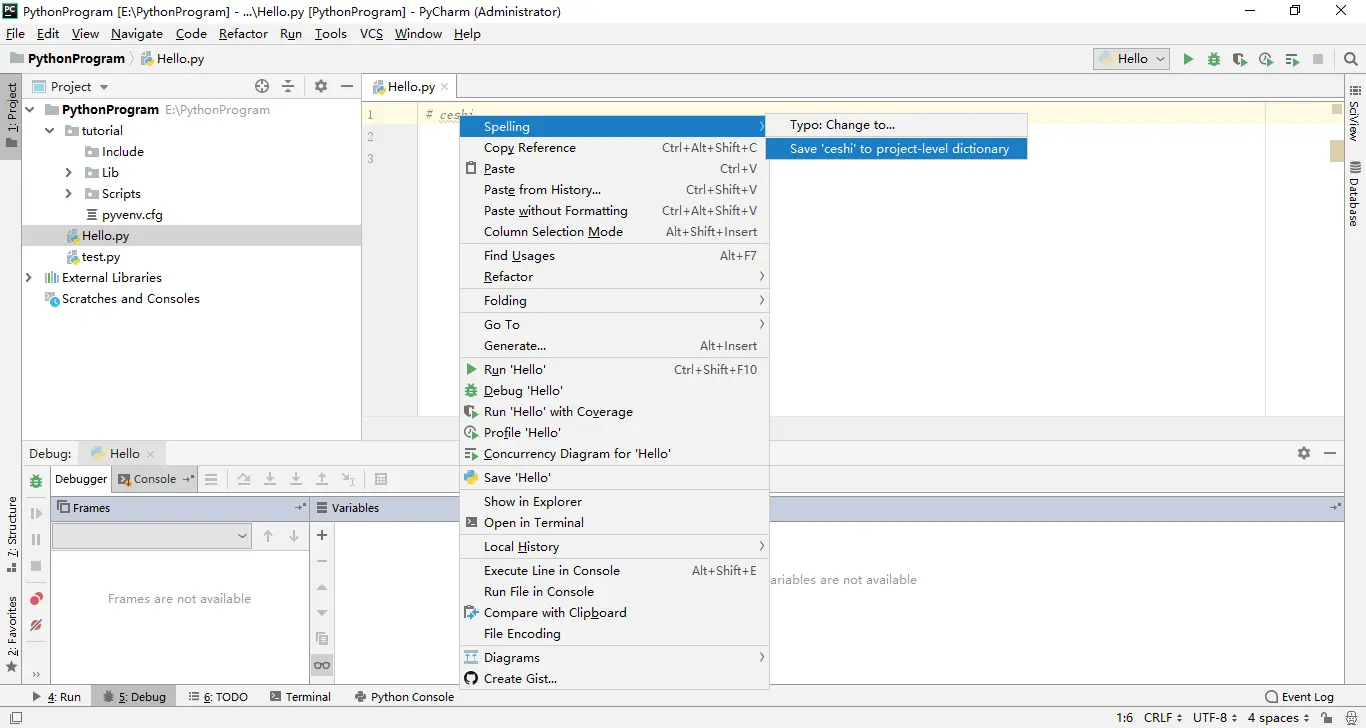The image size is (1366, 728).
Task: Open the Terminal tool window button
Action: coord(299,697)
